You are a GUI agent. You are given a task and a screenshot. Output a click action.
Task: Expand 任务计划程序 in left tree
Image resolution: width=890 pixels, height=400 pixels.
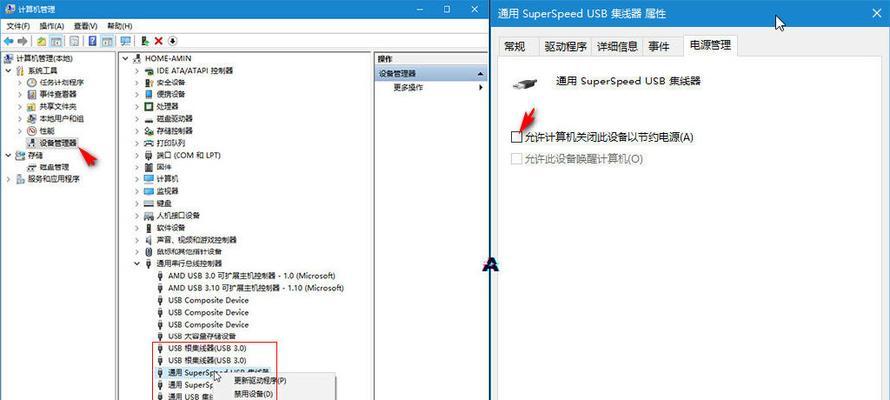20,82
